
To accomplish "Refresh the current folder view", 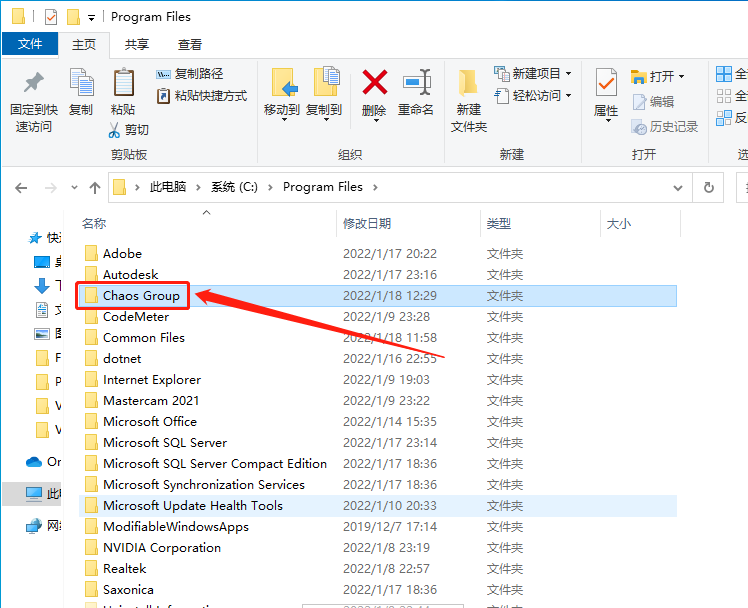I will click(709, 187).
